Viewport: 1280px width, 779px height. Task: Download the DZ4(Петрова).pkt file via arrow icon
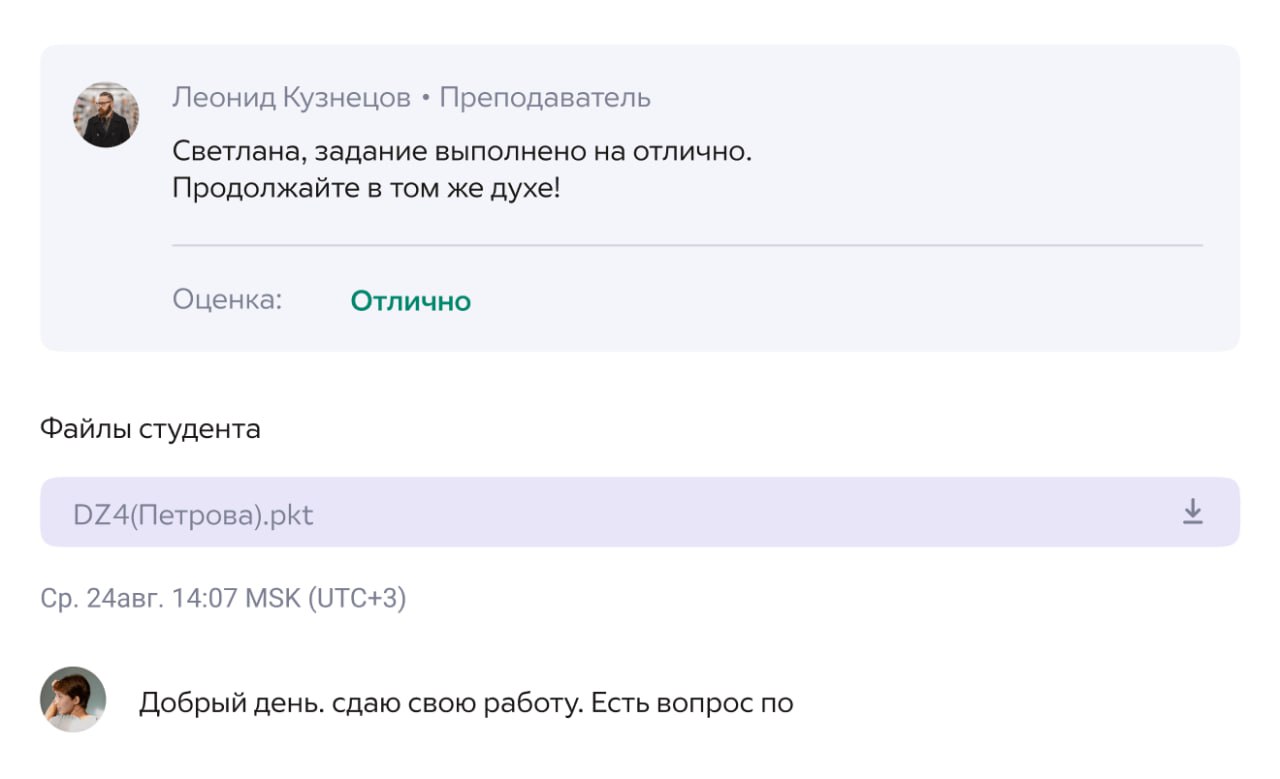pyautogui.click(x=1192, y=512)
